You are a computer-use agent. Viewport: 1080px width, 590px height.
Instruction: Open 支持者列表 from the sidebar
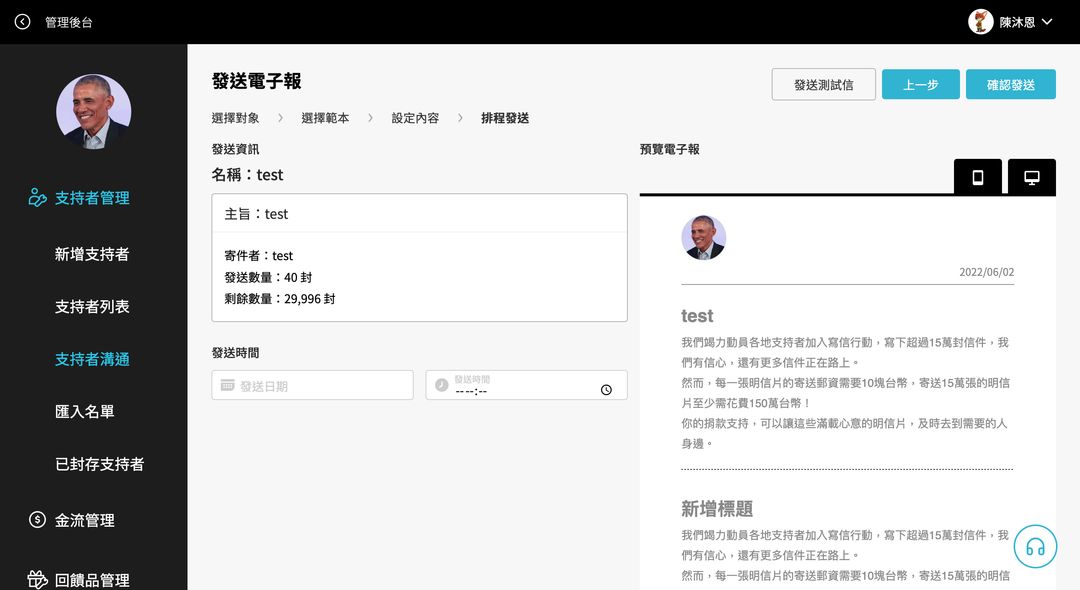pos(92,307)
